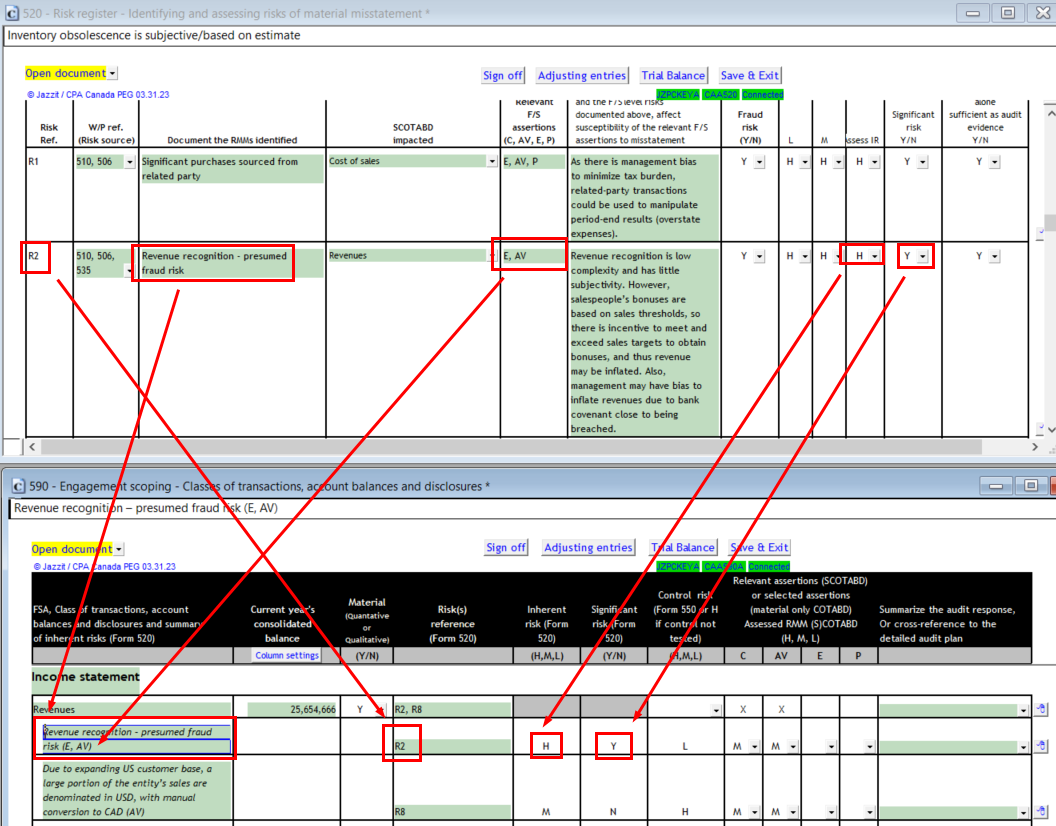1056x826 pixels.
Task: Open Trial Balance from the Risk register toolbar
Action: 672,76
